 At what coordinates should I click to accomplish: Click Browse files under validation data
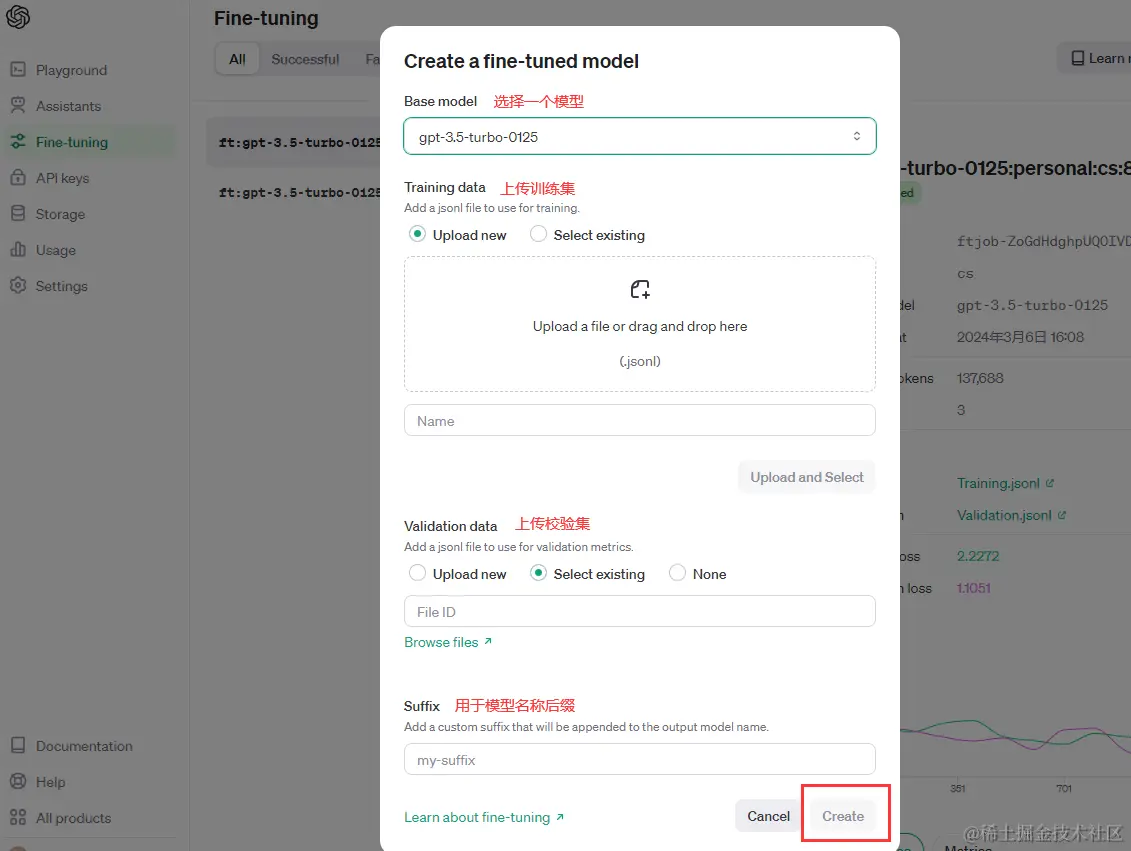pyautogui.click(x=440, y=641)
